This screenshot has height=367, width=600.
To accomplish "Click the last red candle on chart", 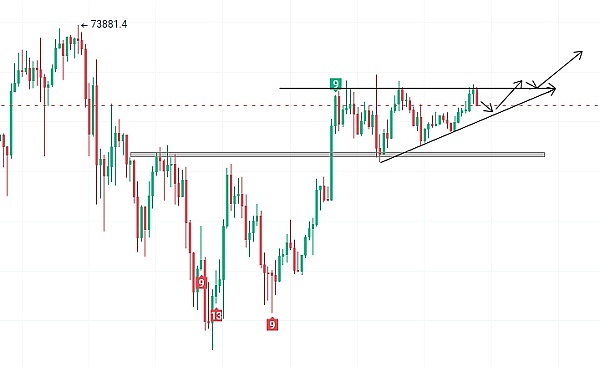I will click(477, 97).
